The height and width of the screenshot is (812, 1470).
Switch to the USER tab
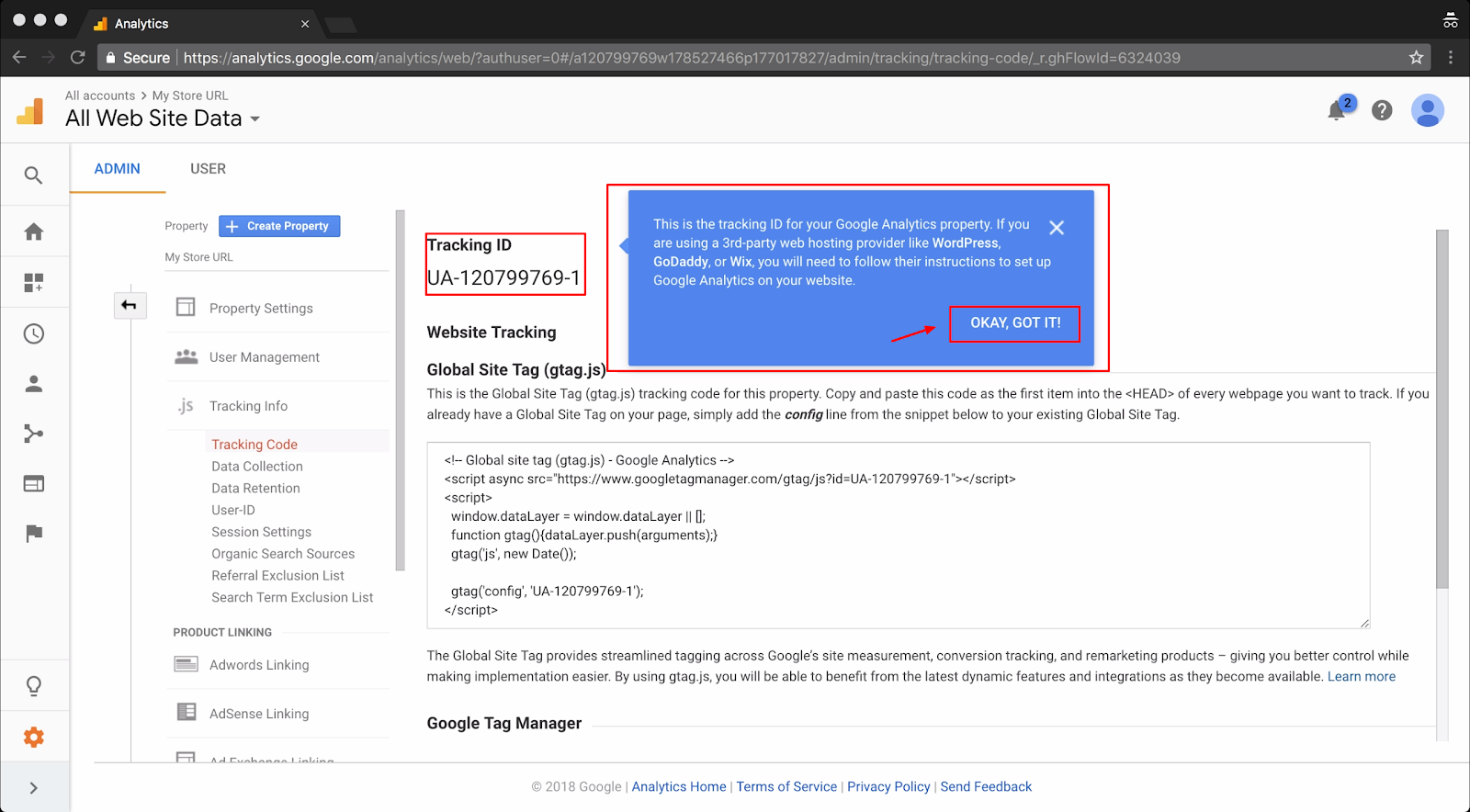[208, 169]
